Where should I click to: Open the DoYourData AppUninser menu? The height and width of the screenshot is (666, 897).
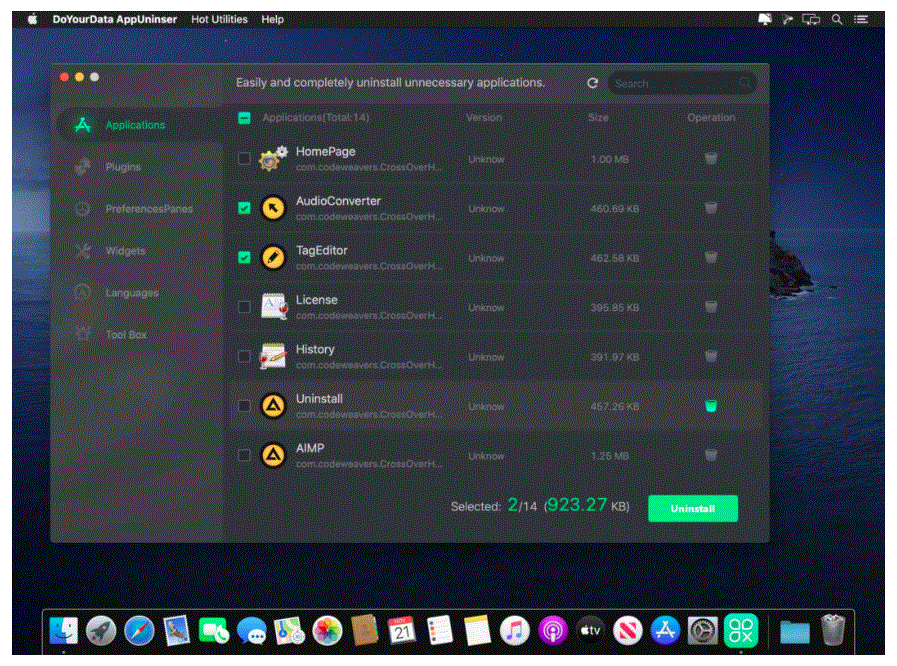click(x=114, y=19)
